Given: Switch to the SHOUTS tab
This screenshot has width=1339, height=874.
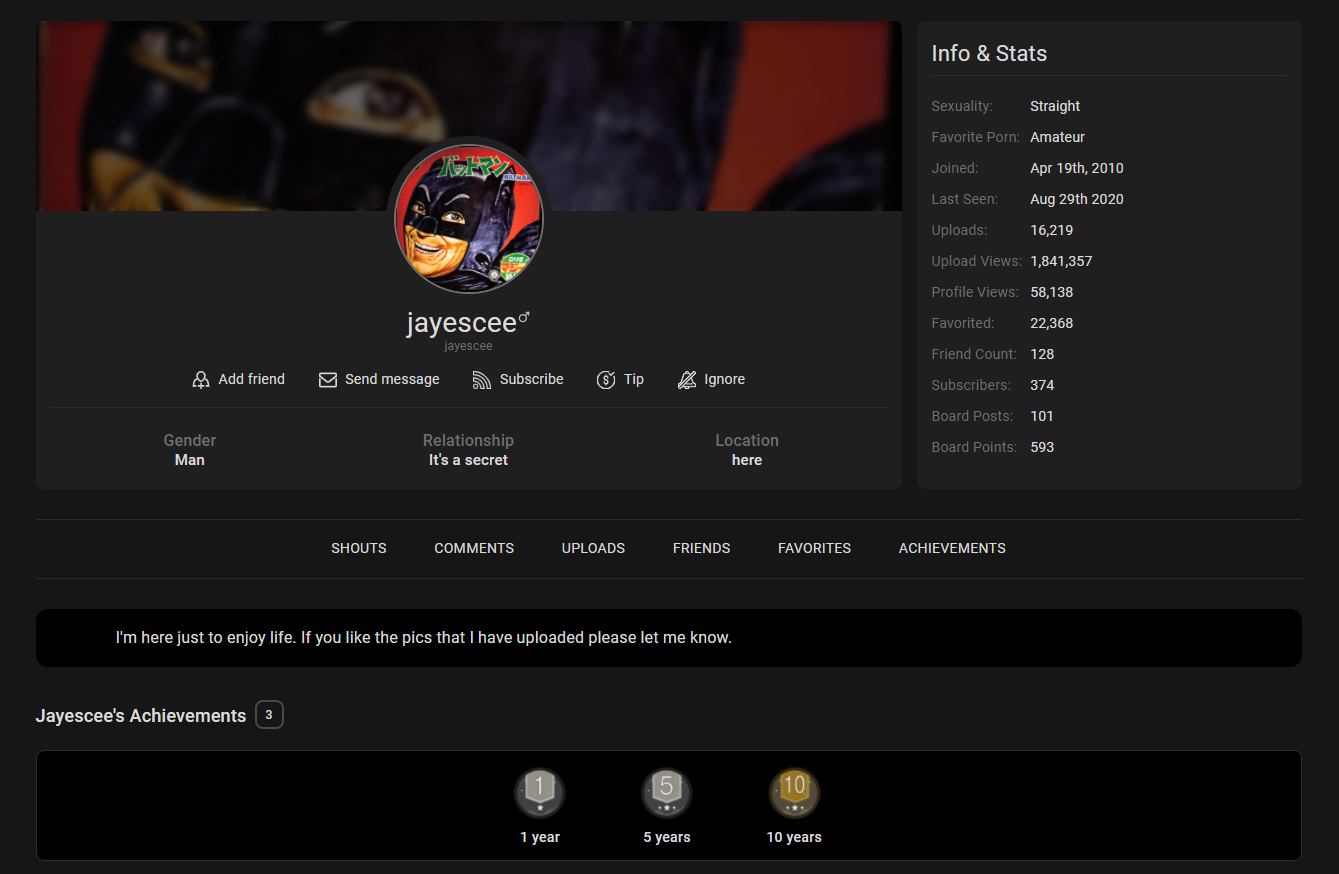Looking at the screenshot, I should pyautogui.click(x=359, y=548).
